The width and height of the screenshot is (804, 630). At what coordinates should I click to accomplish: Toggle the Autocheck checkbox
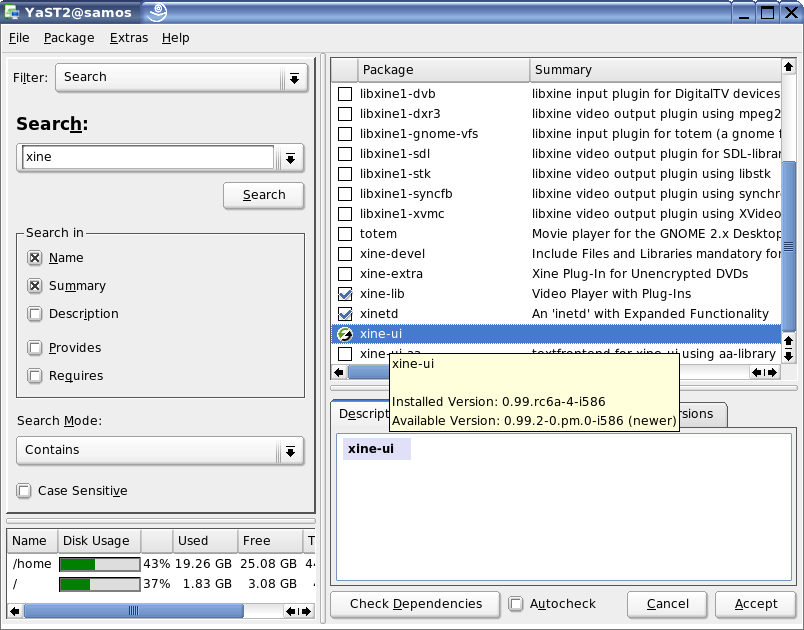tap(516, 604)
